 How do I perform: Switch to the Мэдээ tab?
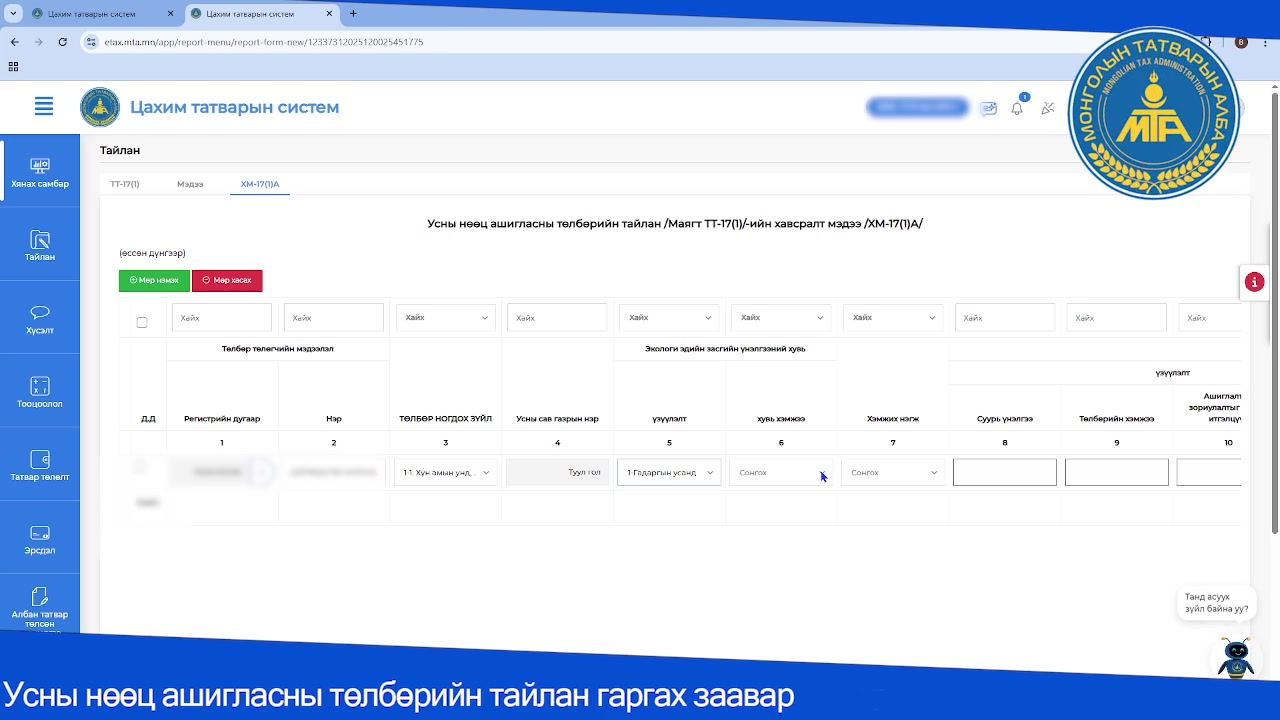[x=190, y=184]
